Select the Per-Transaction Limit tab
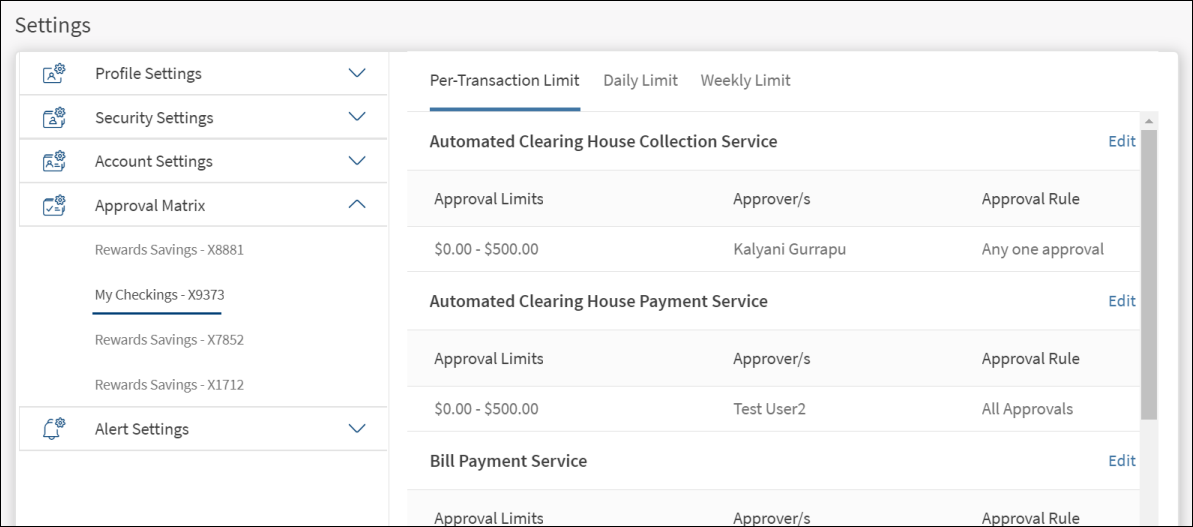This screenshot has width=1193, height=527. (x=504, y=81)
